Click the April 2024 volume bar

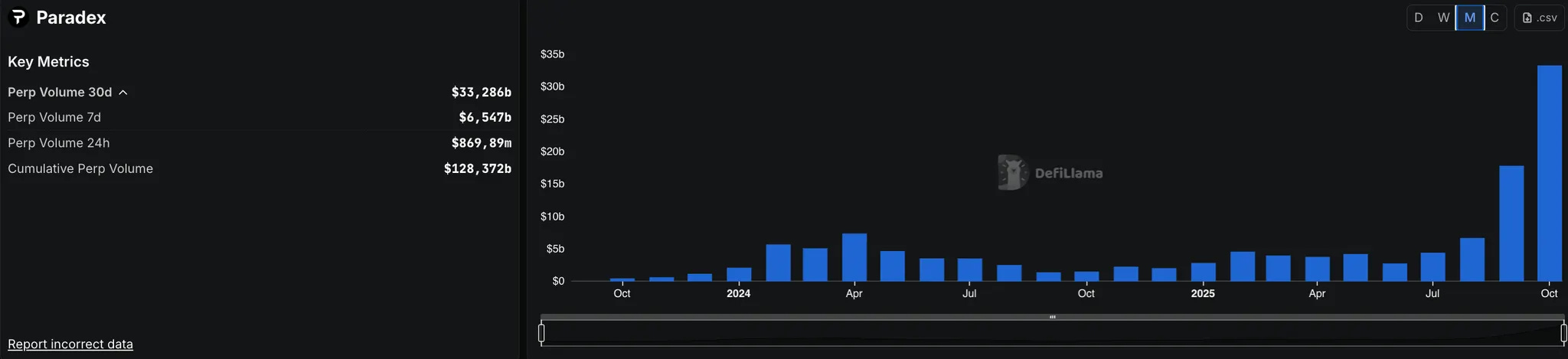click(x=854, y=257)
